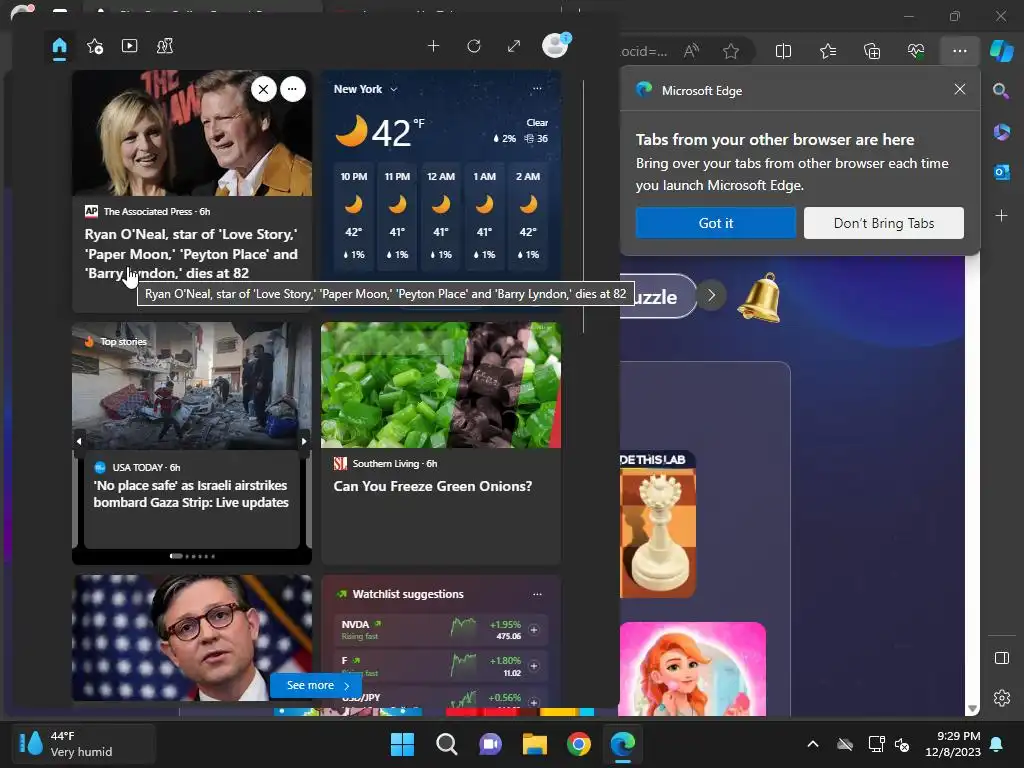Open the weather widget on the taskbar
1024x768 pixels.
click(83, 744)
